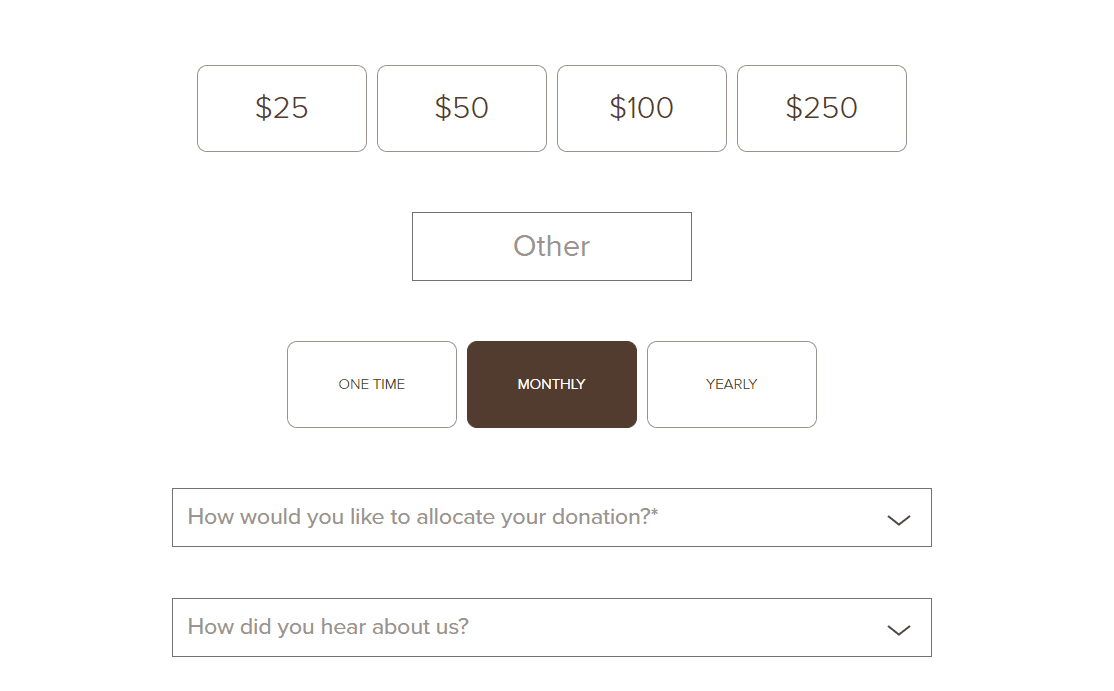Choose the largest preset donation amount
This screenshot has height=691, width=1114.
(821, 108)
